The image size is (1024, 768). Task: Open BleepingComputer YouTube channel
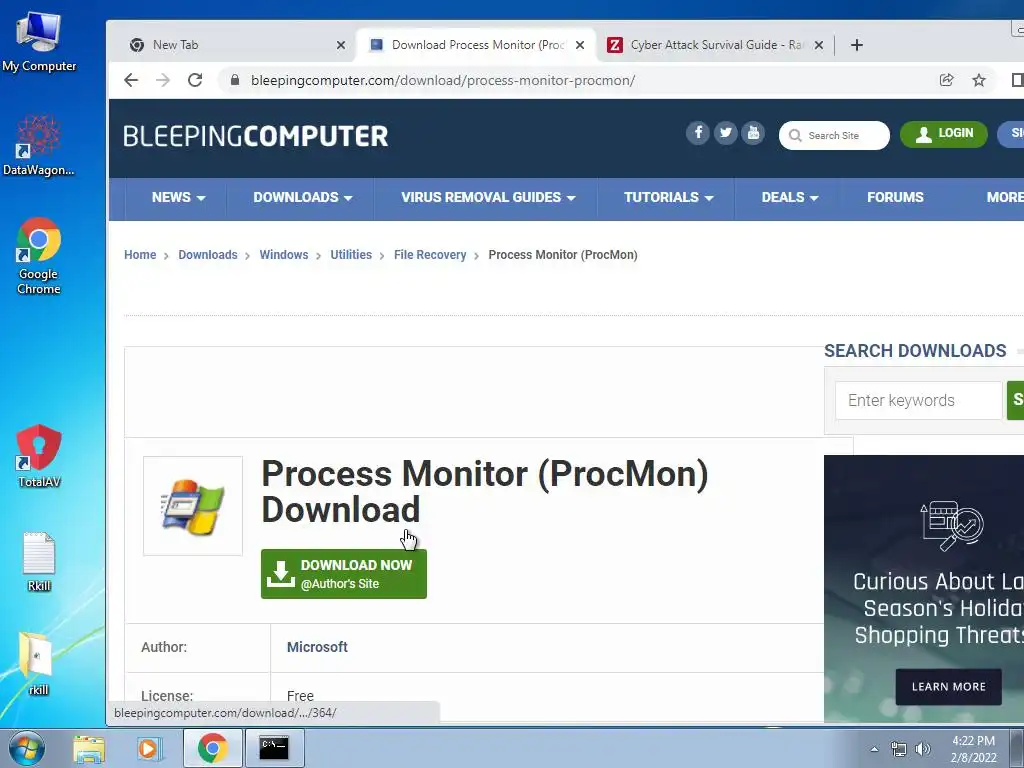point(753,133)
